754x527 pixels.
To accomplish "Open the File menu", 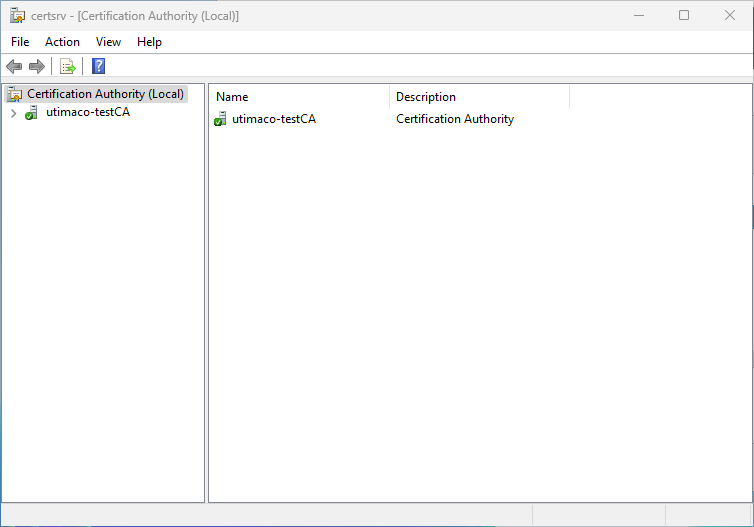I will (20, 42).
